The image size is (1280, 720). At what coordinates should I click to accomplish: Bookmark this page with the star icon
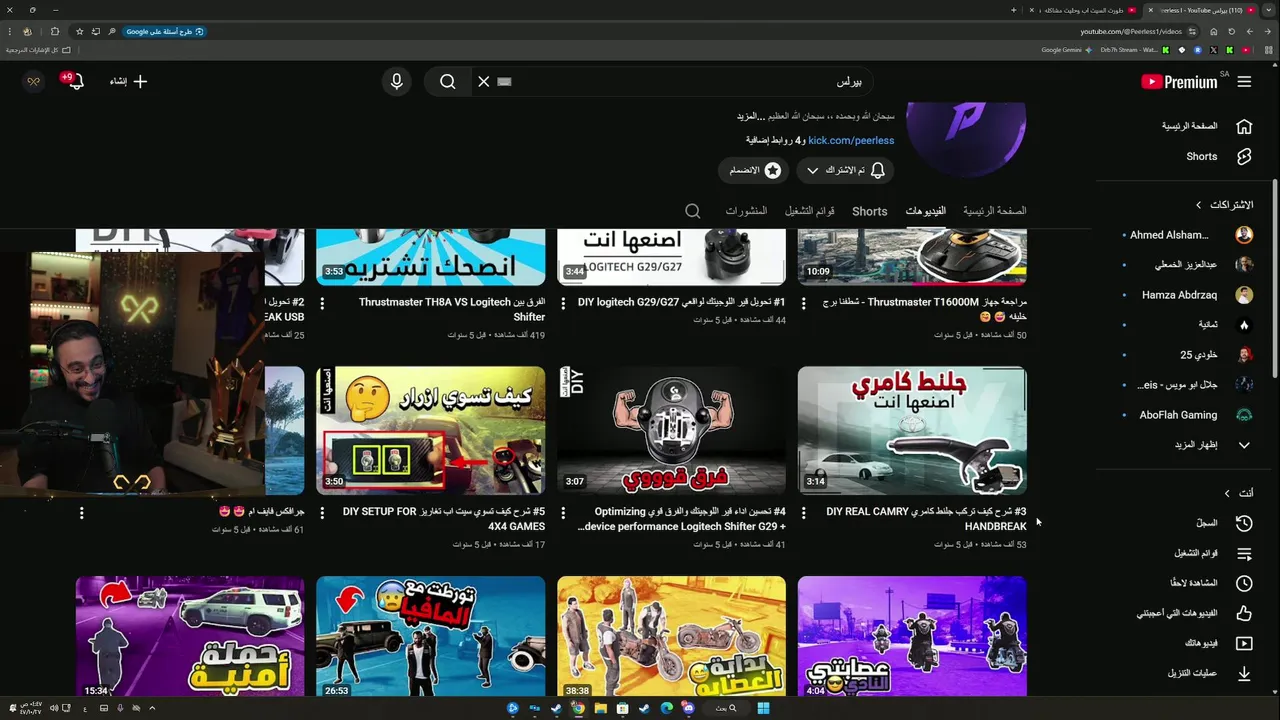click(80, 31)
